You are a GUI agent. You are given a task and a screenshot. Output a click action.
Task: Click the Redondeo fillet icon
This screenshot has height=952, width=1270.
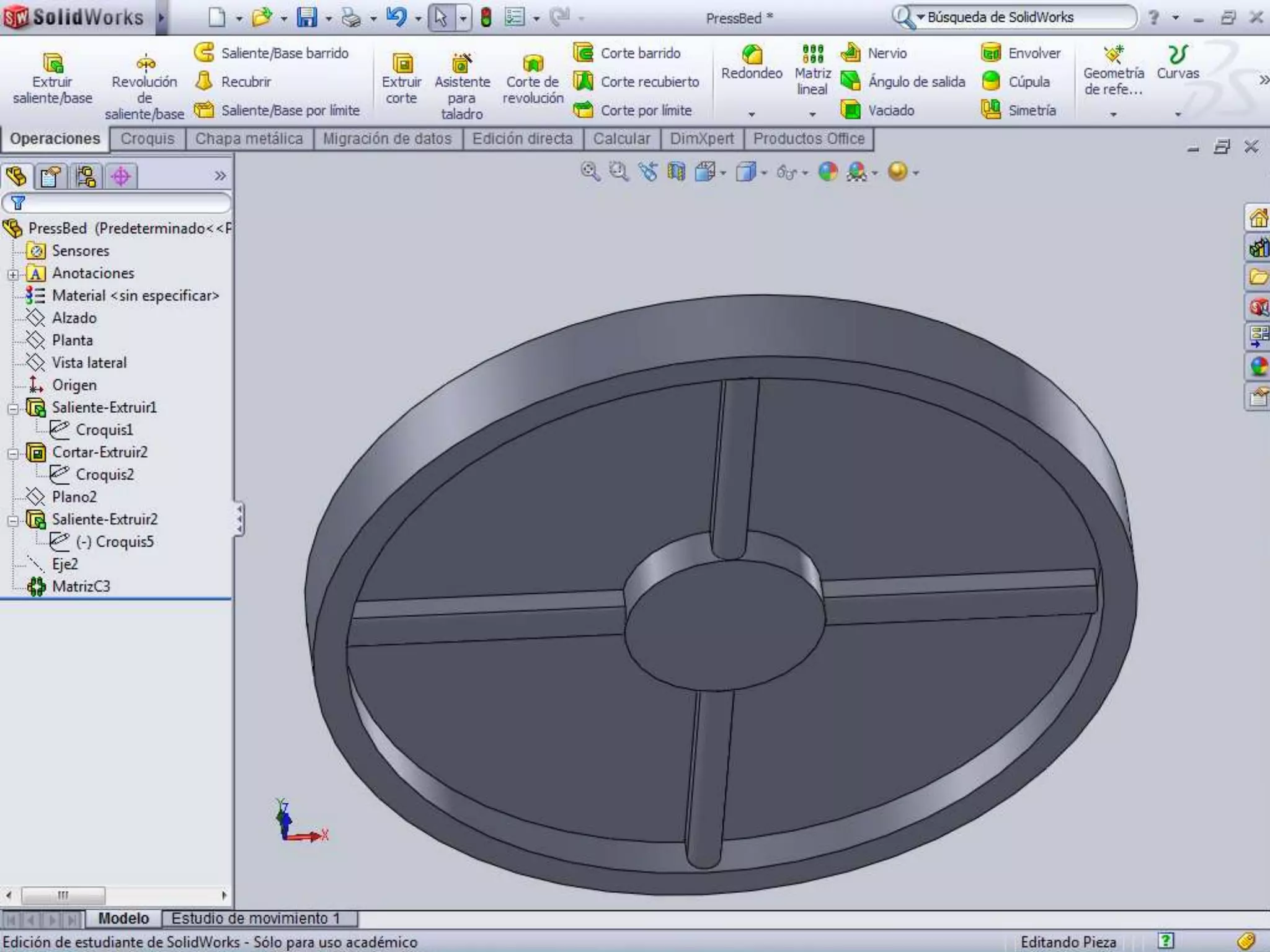point(752,55)
